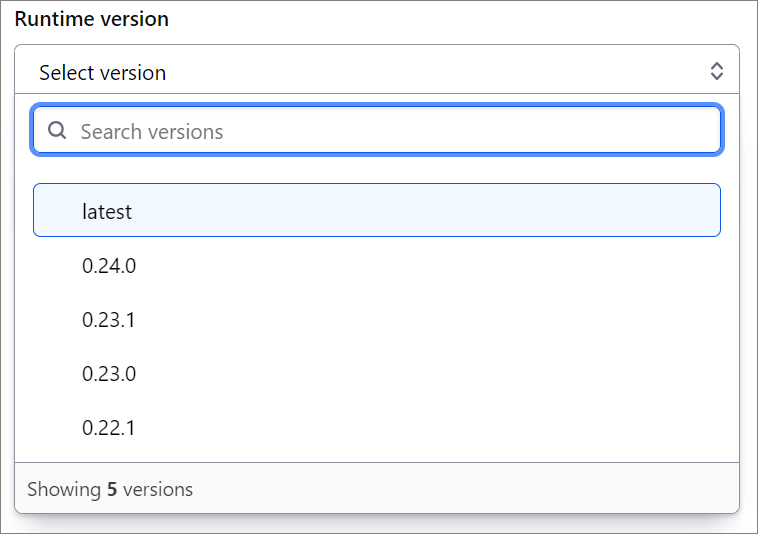Pick the 0.24.0 runtime release
758x534 pixels.
[377, 265]
